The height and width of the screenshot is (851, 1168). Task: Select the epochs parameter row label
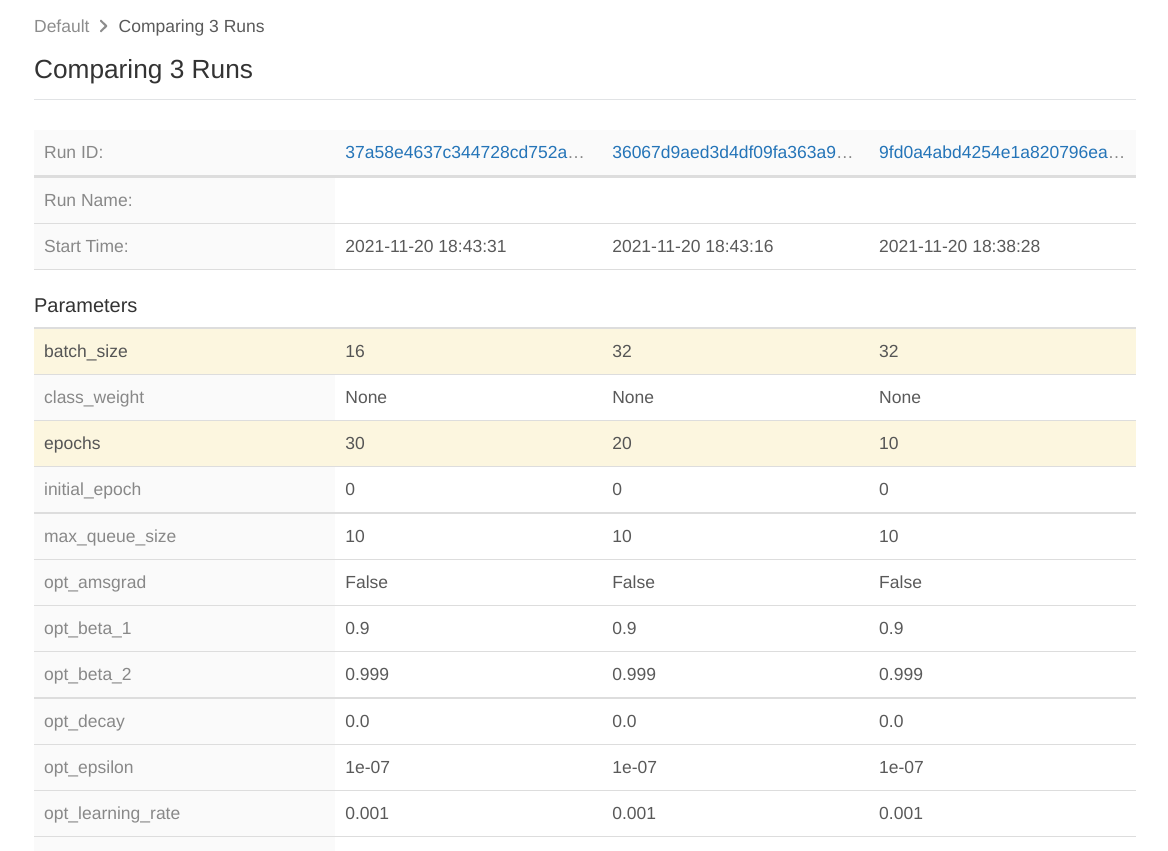[x=72, y=443]
